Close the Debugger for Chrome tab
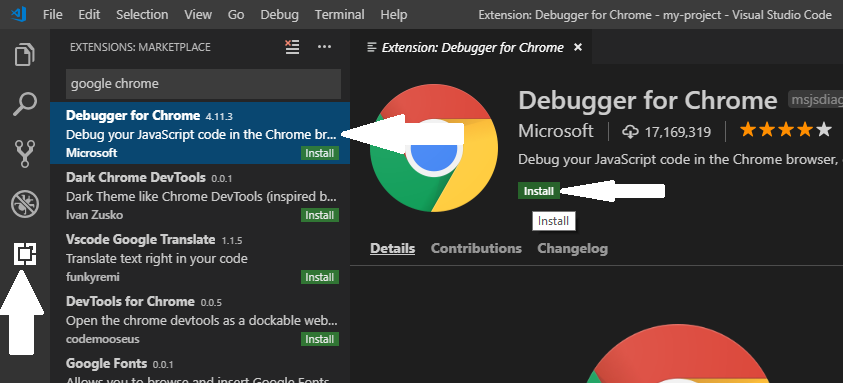 578,47
